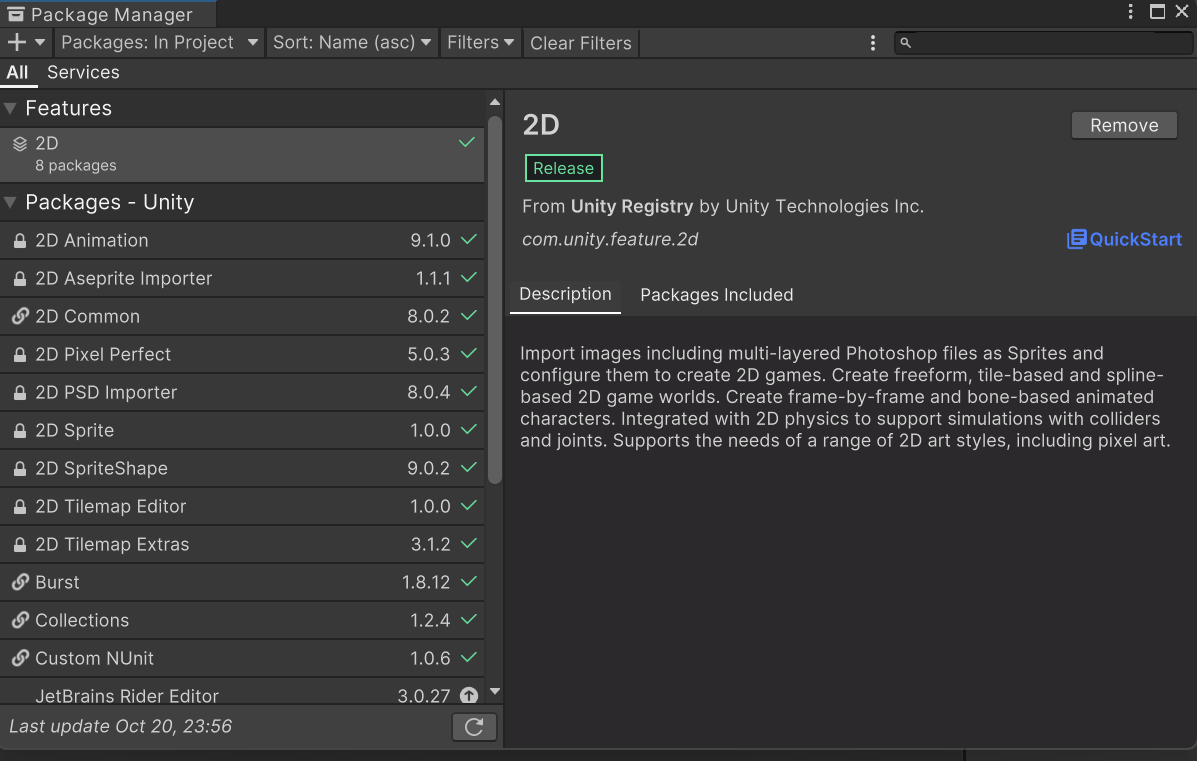1197x761 pixels.
Task: Click the installed checkmark on 2D Common row
Action: coord(469,315)
